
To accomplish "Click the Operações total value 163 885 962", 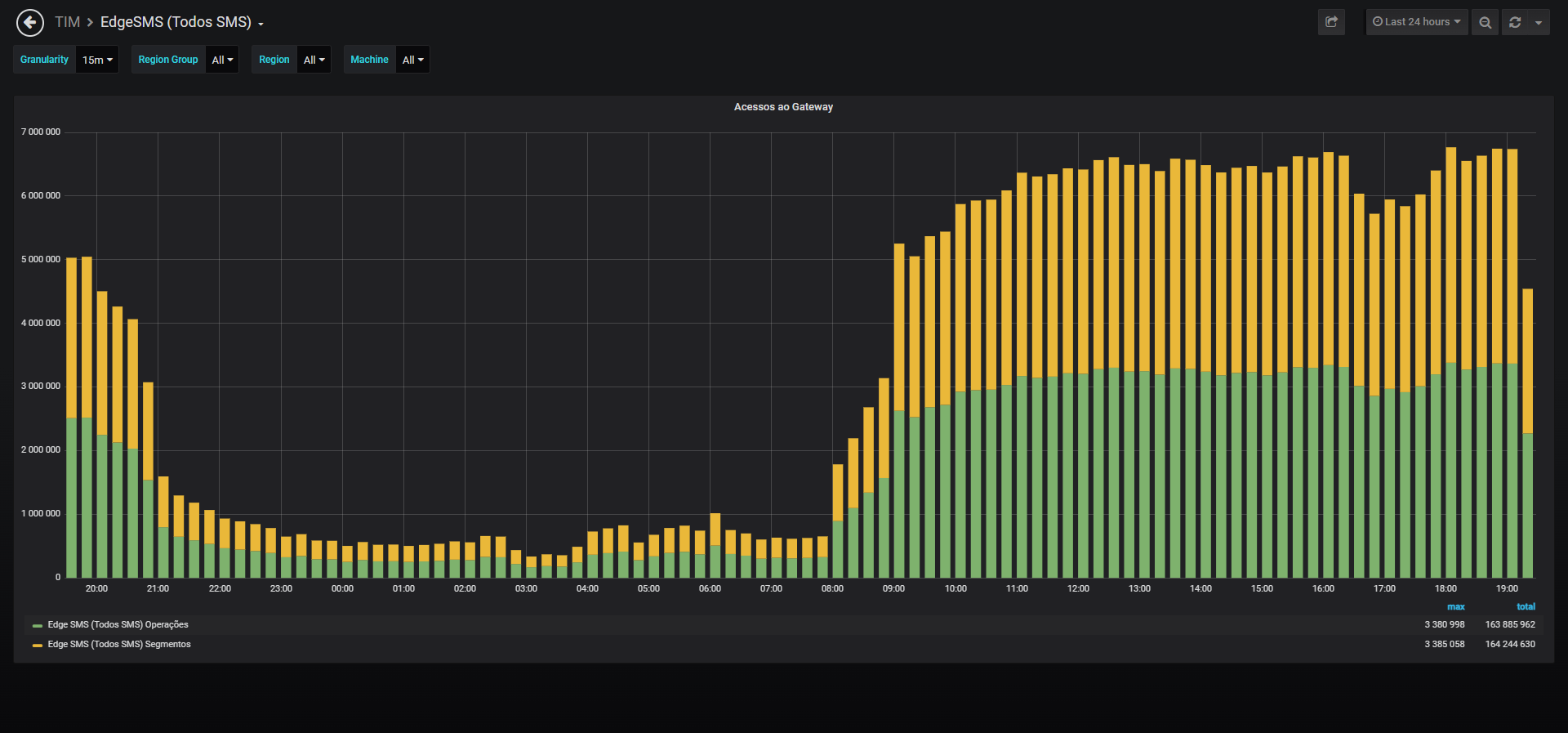I will point(1510,624).
